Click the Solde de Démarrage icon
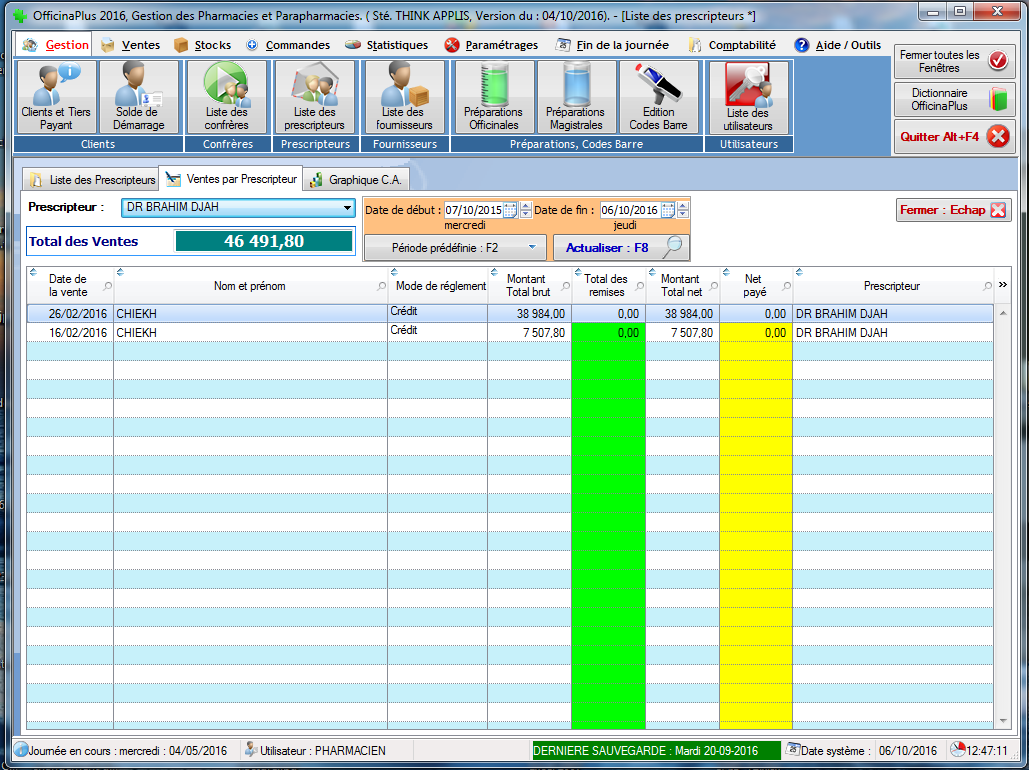This screenshot has height=770, width=1029. [x=140, y=97]
